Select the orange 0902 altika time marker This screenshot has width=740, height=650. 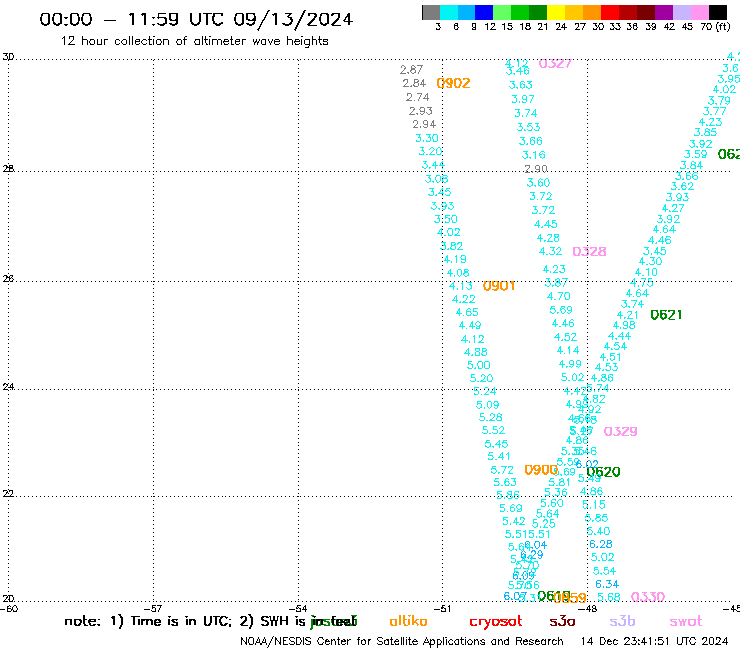click(454, 84)
